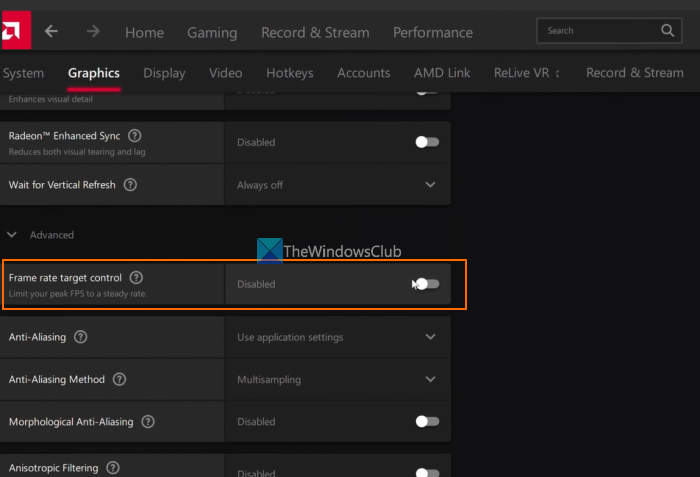This screenshot has height=477, width=700.
Task: Open help for Frame rate target control
Action: [136, 277]
